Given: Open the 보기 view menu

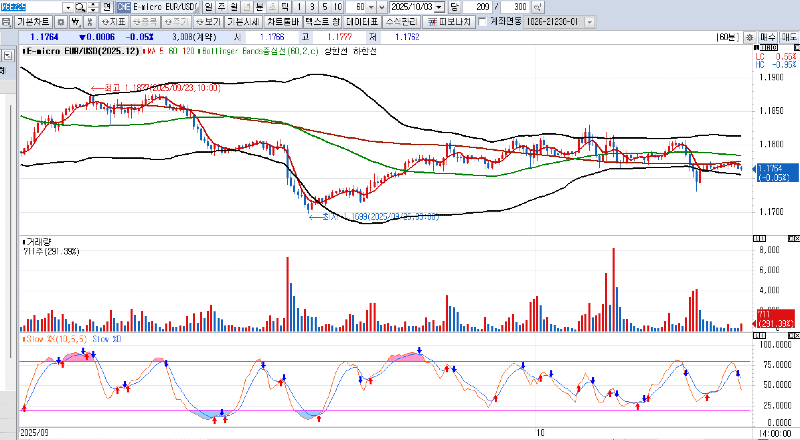Looking at the screenshot, I should [x=207, y=21].
